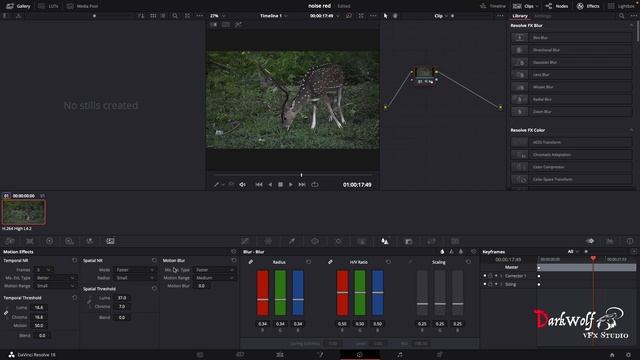Open viewer zoom percentage dropdown
The image size is (640, 360).
point(218,16)
